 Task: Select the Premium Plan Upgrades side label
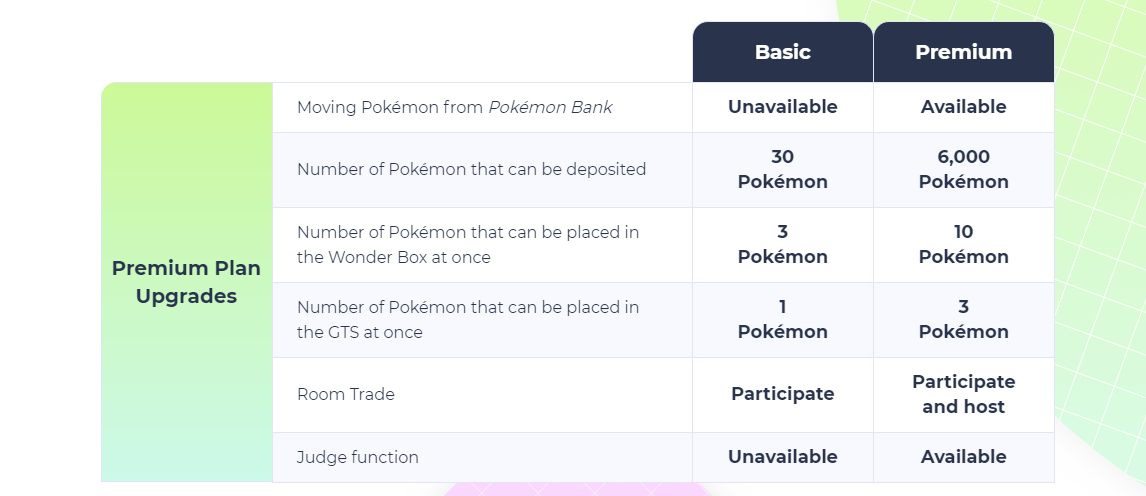point(186,282)
